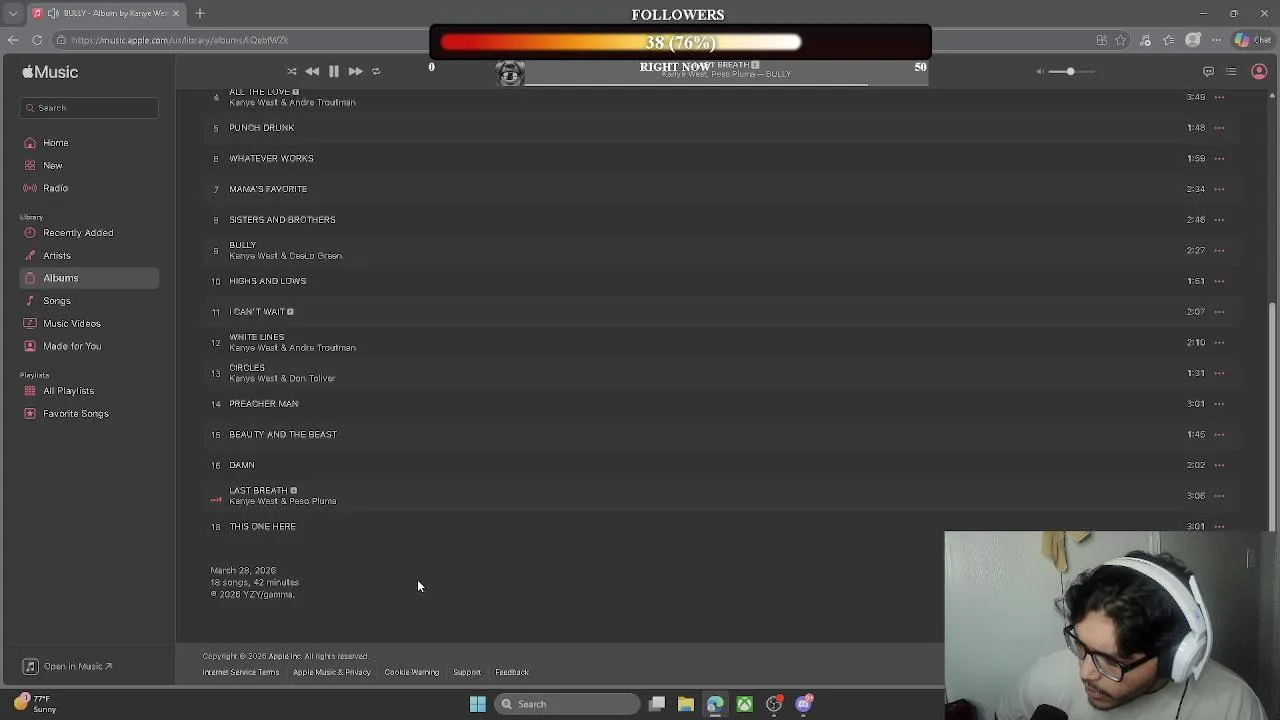Open Cookie Warning link

[x=411, y=672]
